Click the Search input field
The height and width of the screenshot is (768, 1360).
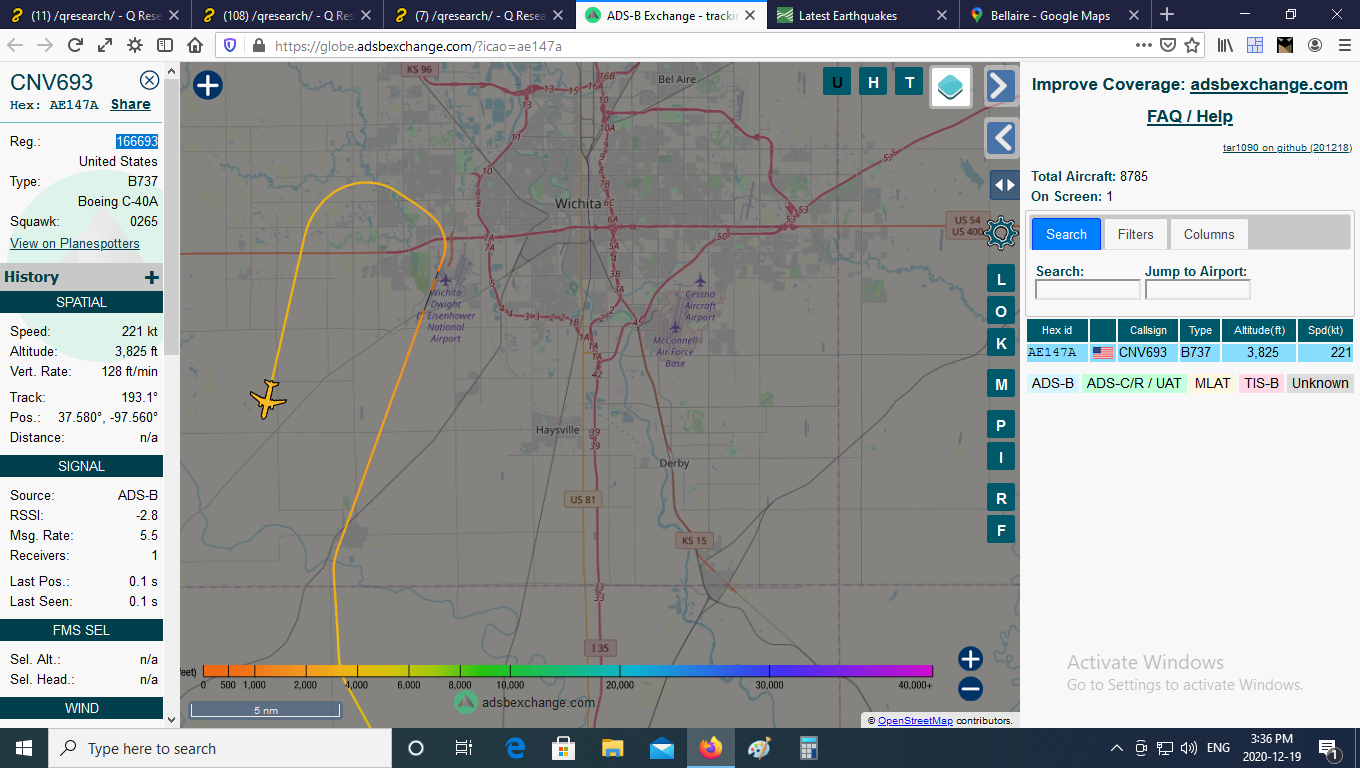[x=1087, y=290]
